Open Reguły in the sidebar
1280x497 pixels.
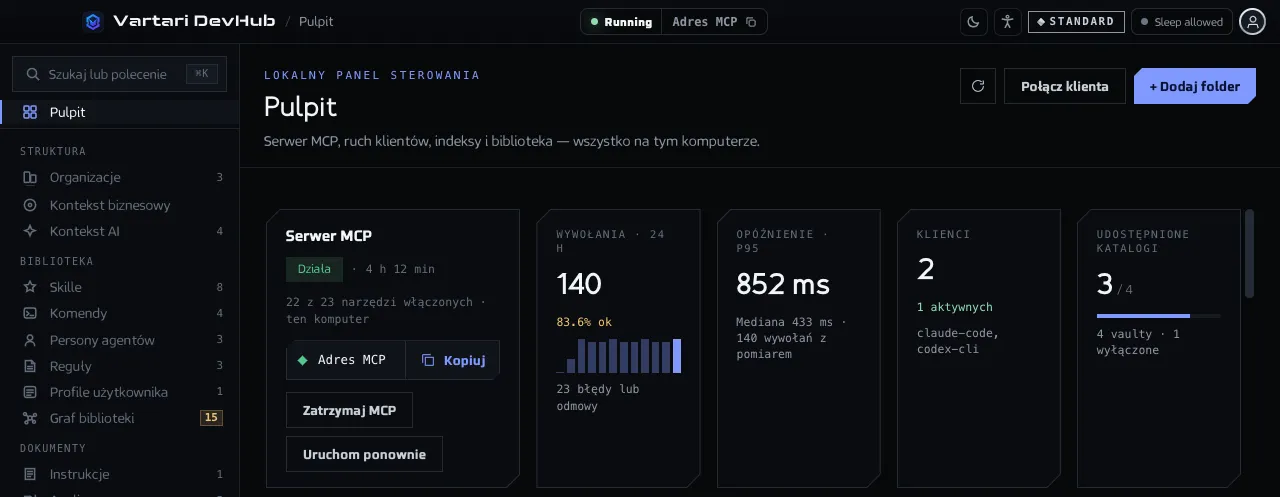pyautogui.click(x=119, y=366)
